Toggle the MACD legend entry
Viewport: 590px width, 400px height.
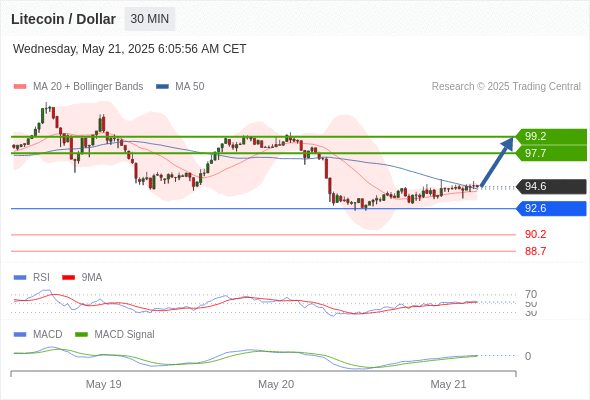click(38, 335)
